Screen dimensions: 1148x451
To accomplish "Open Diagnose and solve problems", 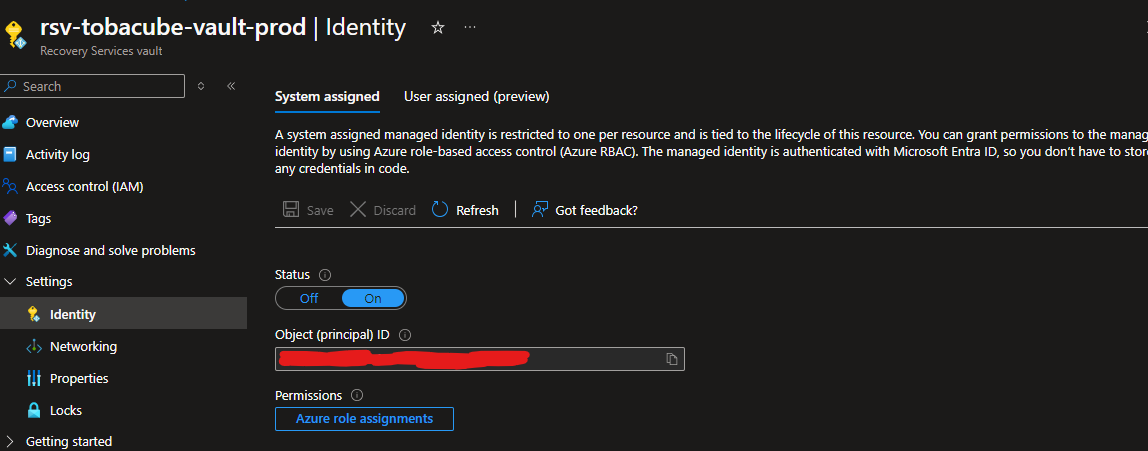I will pos(111,250).
